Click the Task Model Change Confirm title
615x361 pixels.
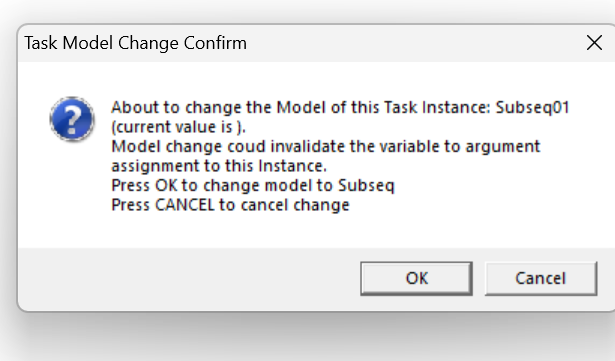pyautogui.click(x=136, y=43)
